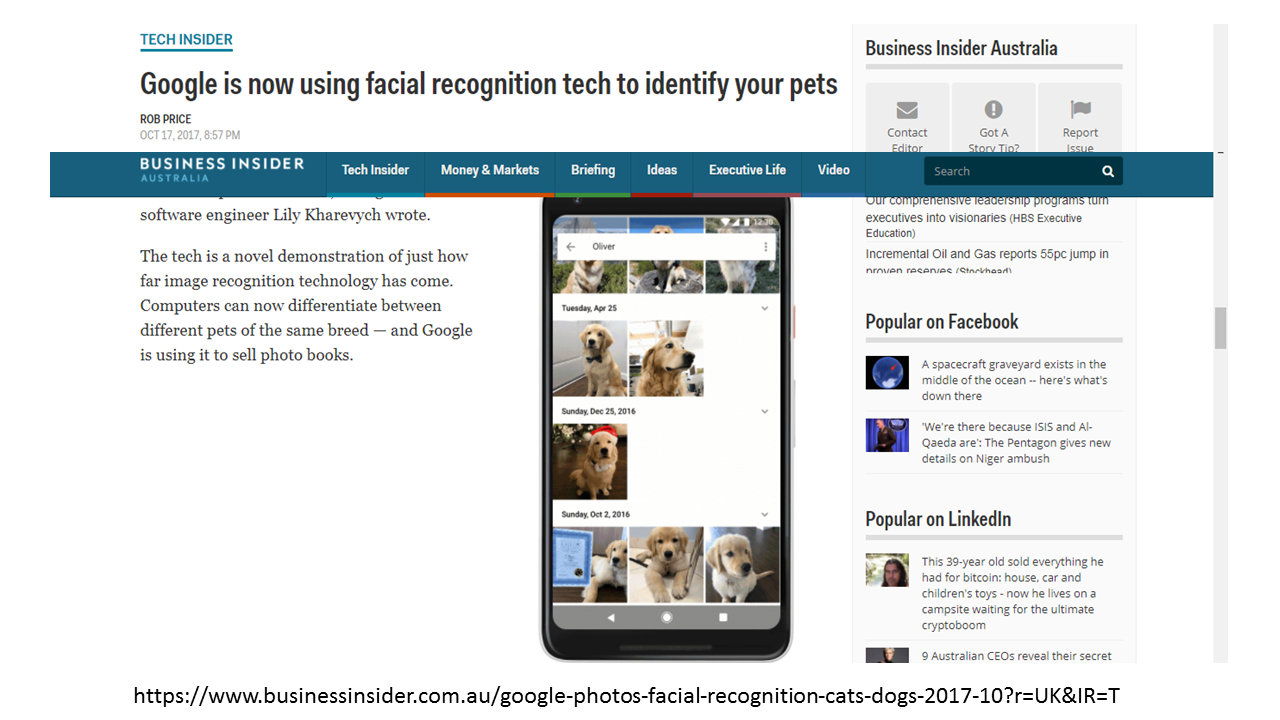Viewport: 1280px width, 720px height.
Task: Click the Oliver album title in phone
Action: point(604,246)
